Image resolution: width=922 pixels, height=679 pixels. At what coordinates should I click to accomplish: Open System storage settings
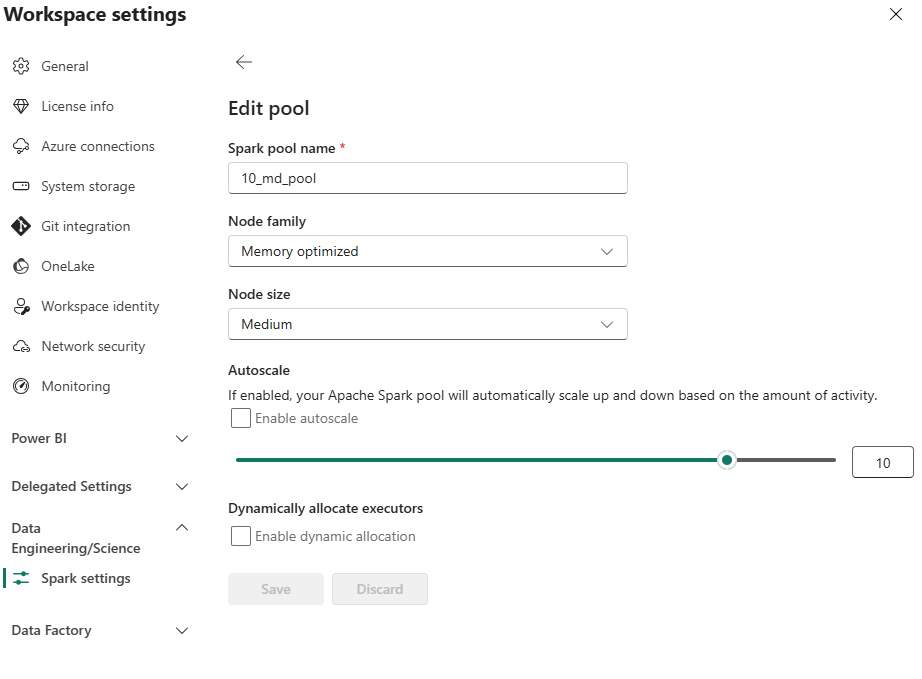pyautogui.click(x=88, y=186)
